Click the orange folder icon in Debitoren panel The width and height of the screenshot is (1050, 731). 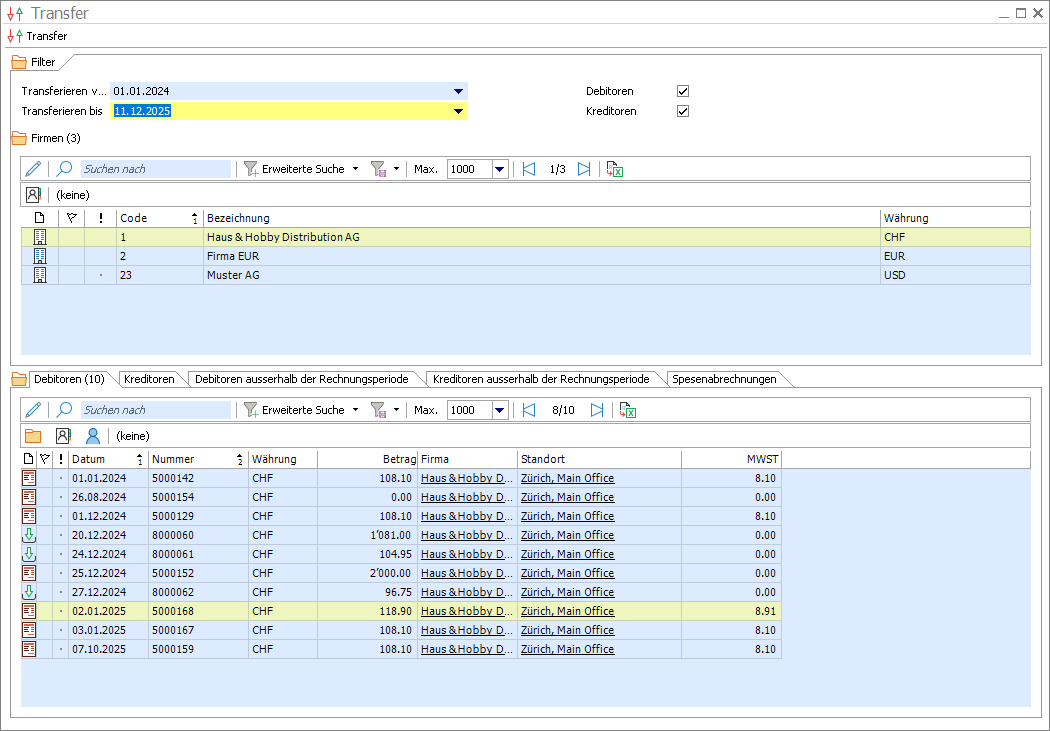(33, 436)
